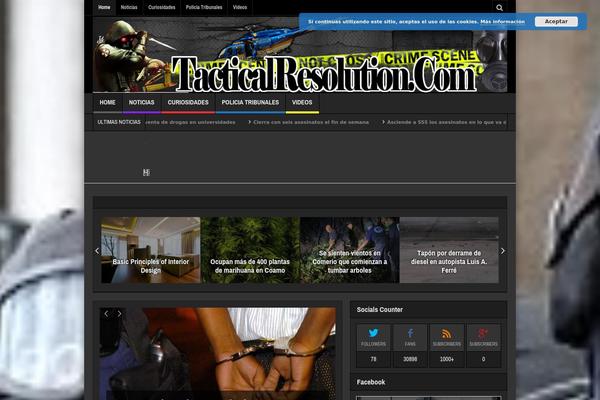The width and height of the screenshot is (600, 400).
Task: Select Policia Tribunales in the top black bar
Action: (x=204, y=7)
